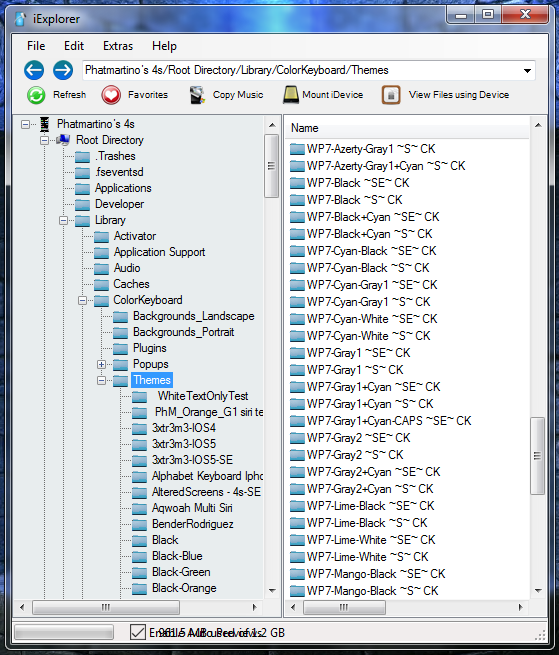Select the WhiteTextOnlyTest tree item
Screen dimensions: 559x655
pyautogui.click(x=203, y=396)
